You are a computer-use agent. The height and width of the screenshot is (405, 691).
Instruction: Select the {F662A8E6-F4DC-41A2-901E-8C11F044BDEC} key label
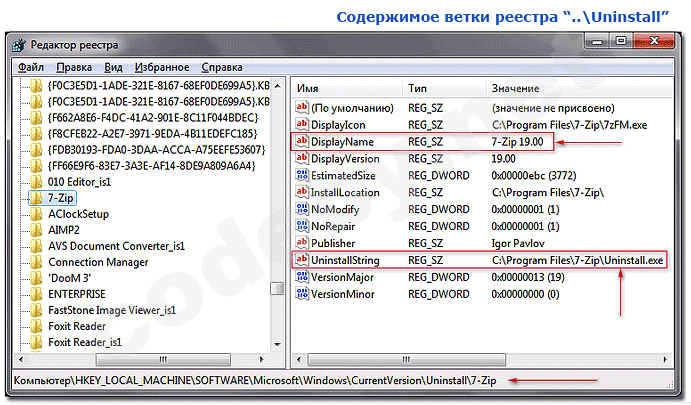[x=152, y=118]
